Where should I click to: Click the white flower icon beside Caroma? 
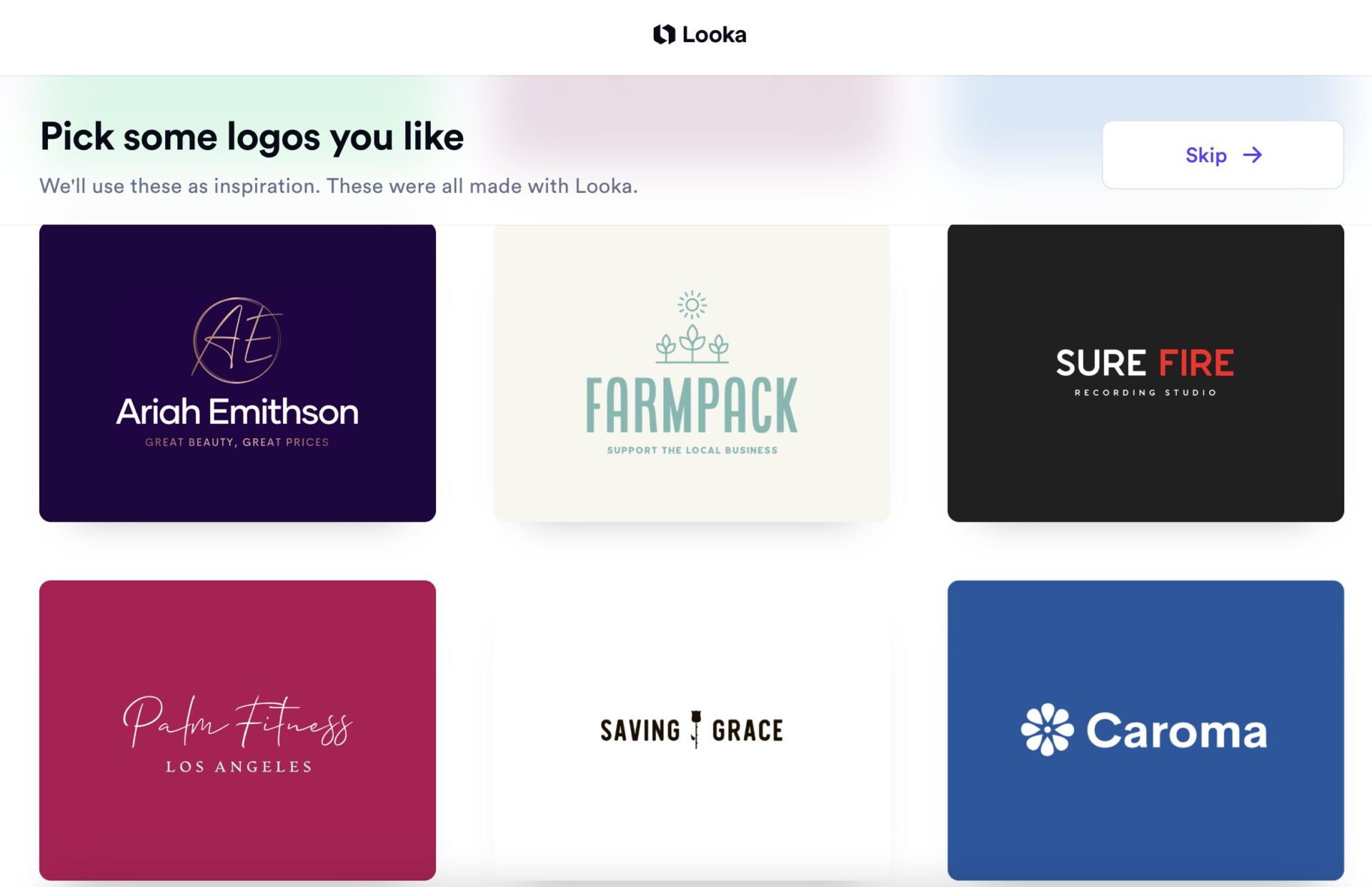pyautogui.click(x=1047, y=730)
